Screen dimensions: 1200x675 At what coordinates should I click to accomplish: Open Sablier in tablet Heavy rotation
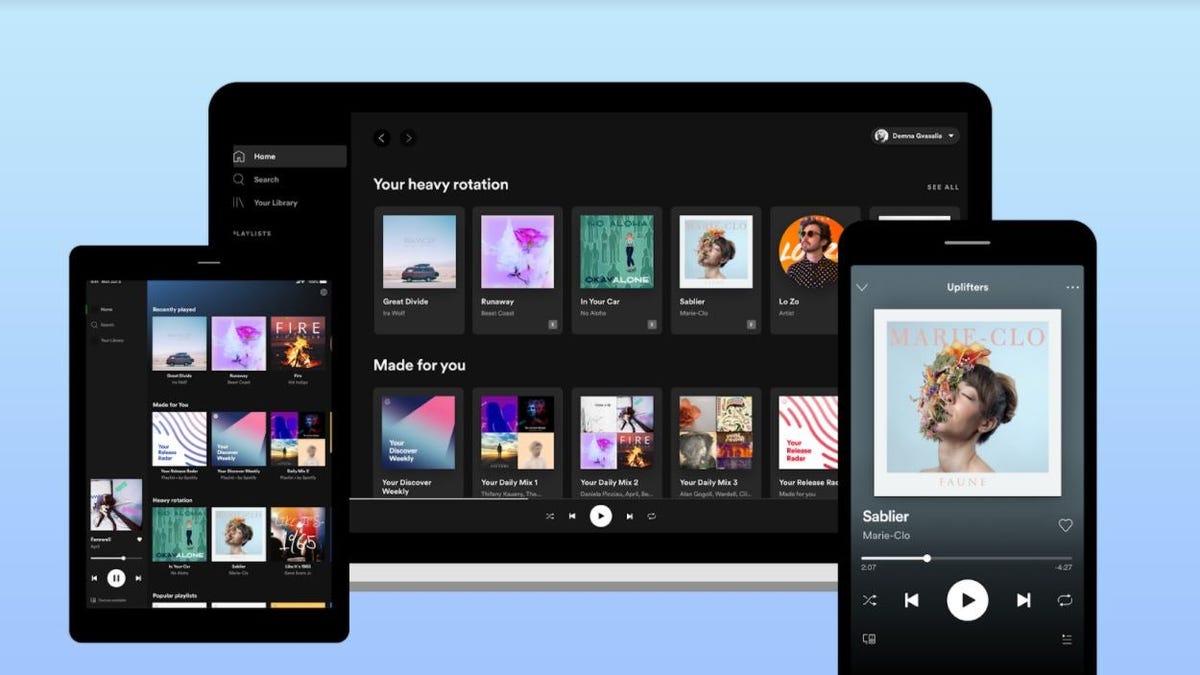pos(238,541)
